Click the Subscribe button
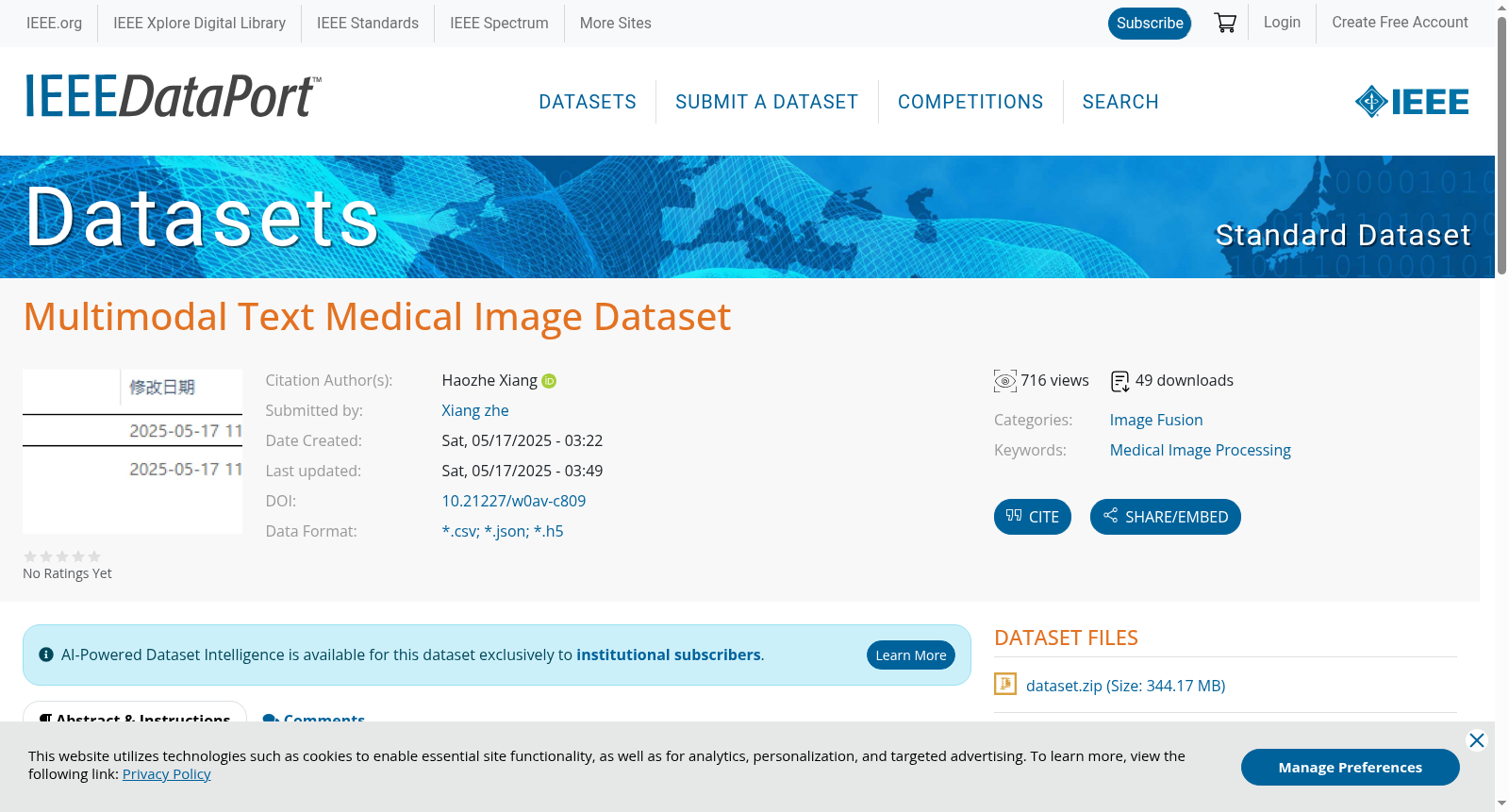 (1150, 24)
